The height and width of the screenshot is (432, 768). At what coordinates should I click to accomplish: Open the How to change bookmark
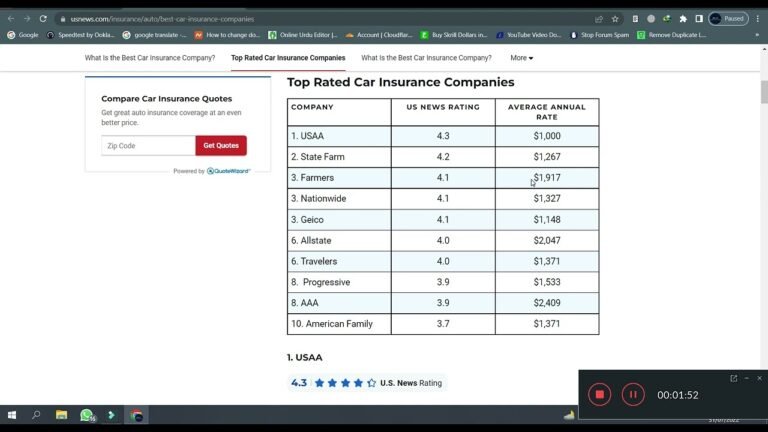[227, 35]
